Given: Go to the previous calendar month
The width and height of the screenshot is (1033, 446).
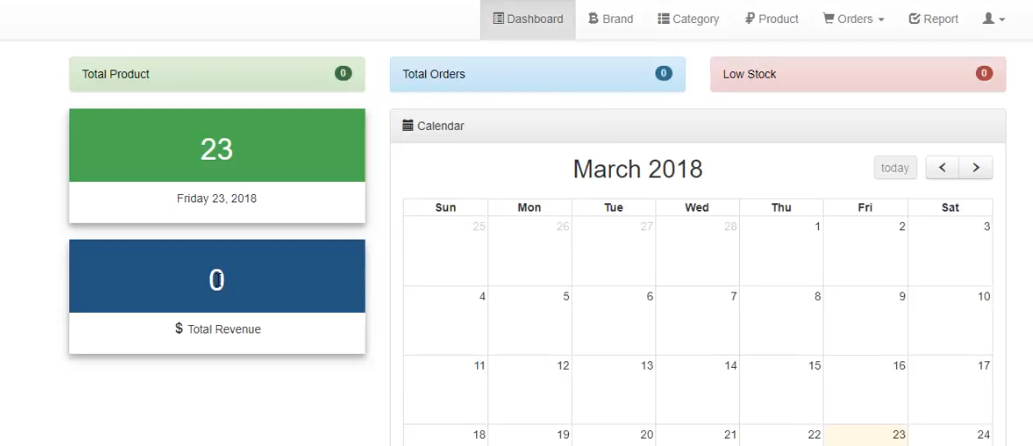Looking at the screenshot, I should (943, 167).
